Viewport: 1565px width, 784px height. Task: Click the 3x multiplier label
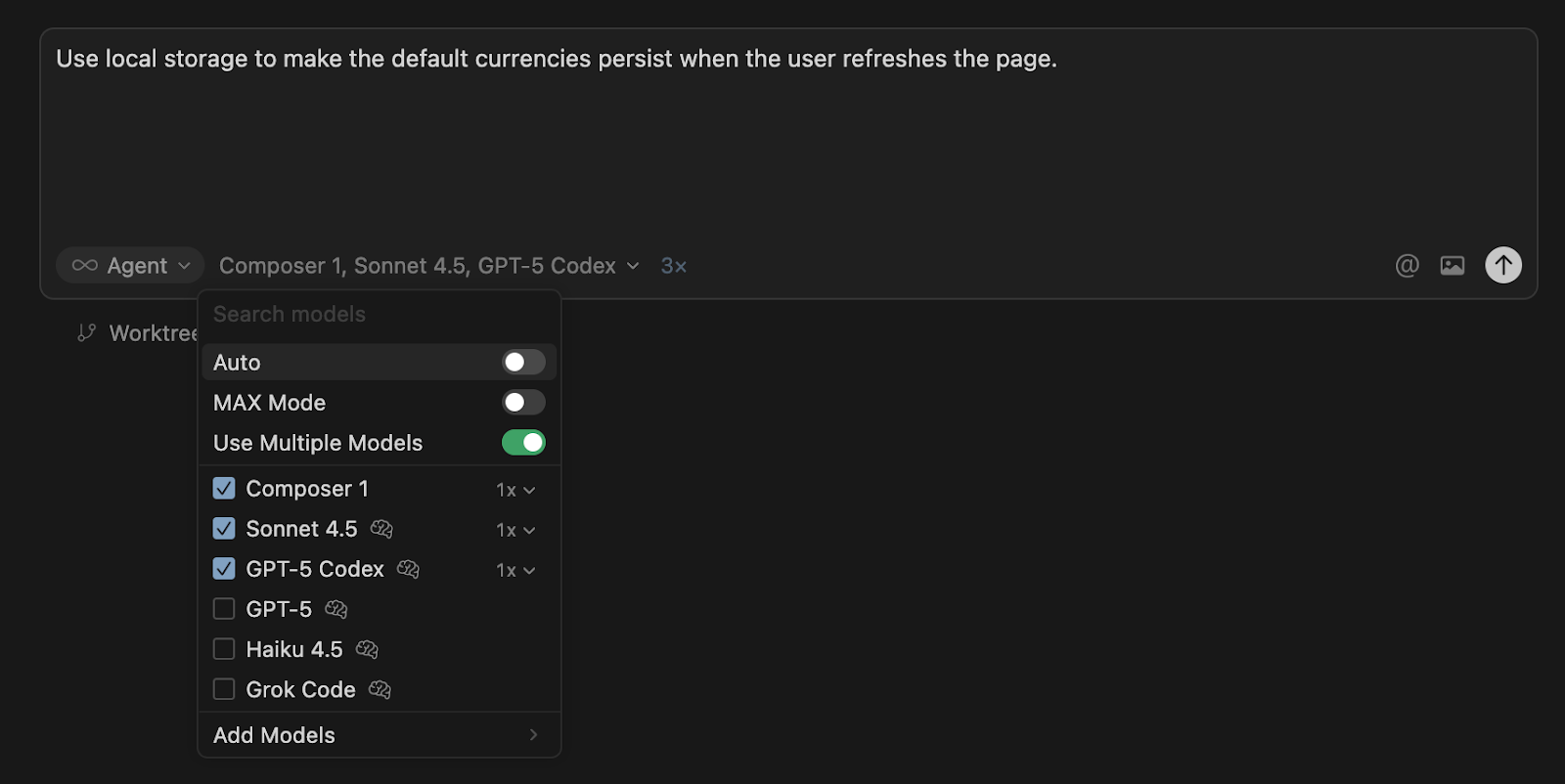click(673, 266)
